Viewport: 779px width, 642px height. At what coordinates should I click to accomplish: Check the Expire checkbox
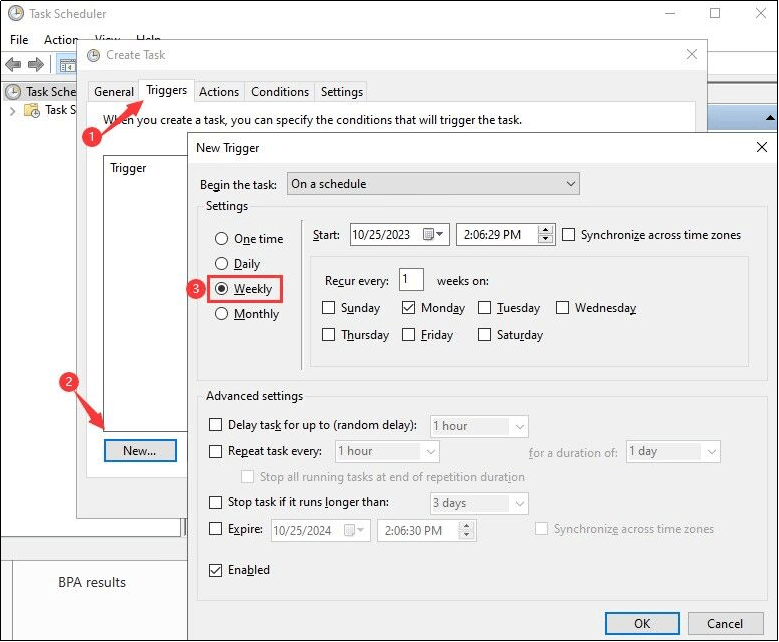coord(216,529)
